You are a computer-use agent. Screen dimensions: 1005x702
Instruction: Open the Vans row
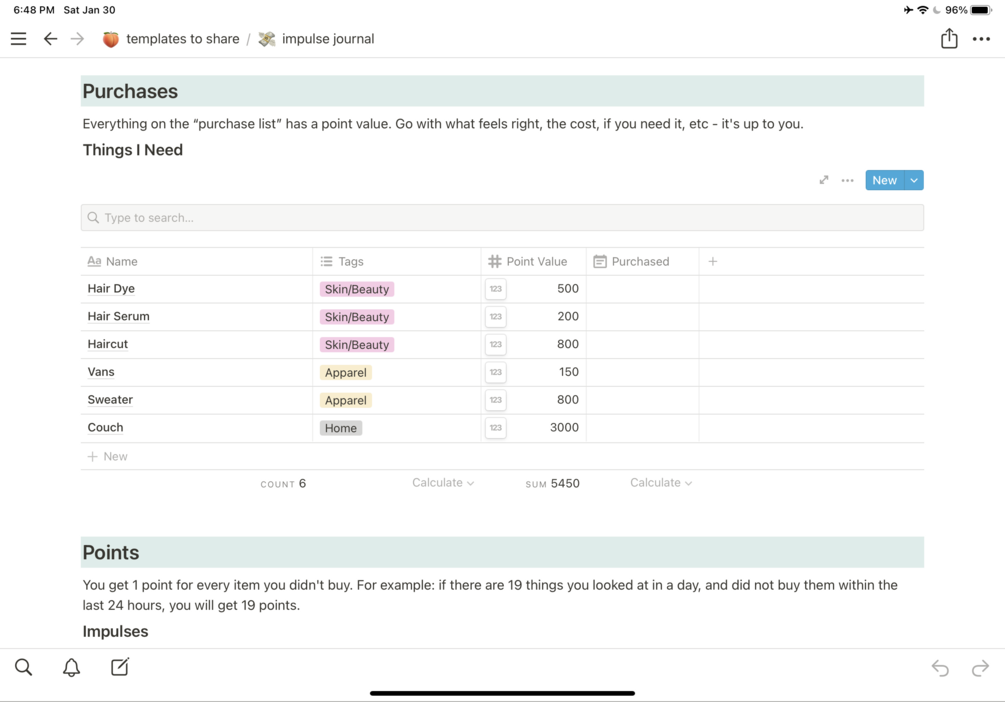[101, 372]
